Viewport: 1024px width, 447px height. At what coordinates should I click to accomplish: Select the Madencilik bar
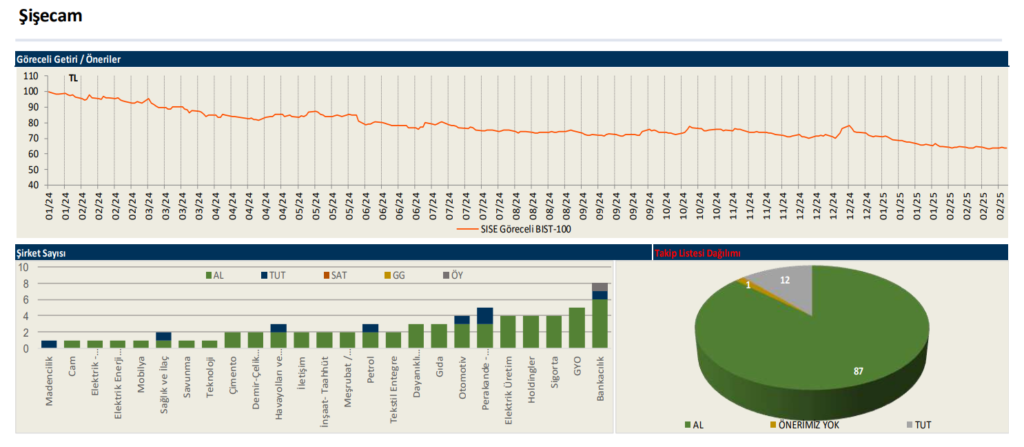click(49, 344)
